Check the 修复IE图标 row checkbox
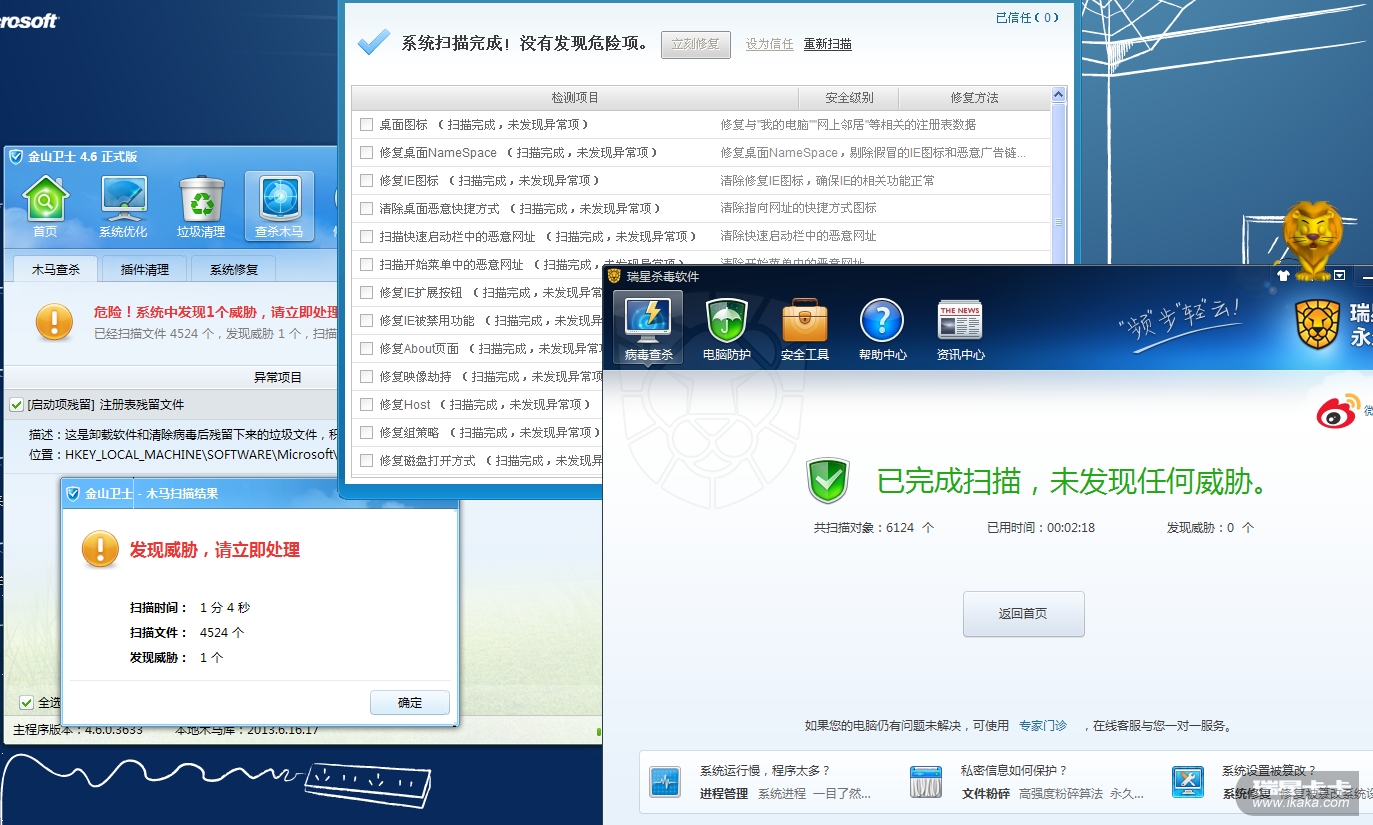 (x=367, y=181)
